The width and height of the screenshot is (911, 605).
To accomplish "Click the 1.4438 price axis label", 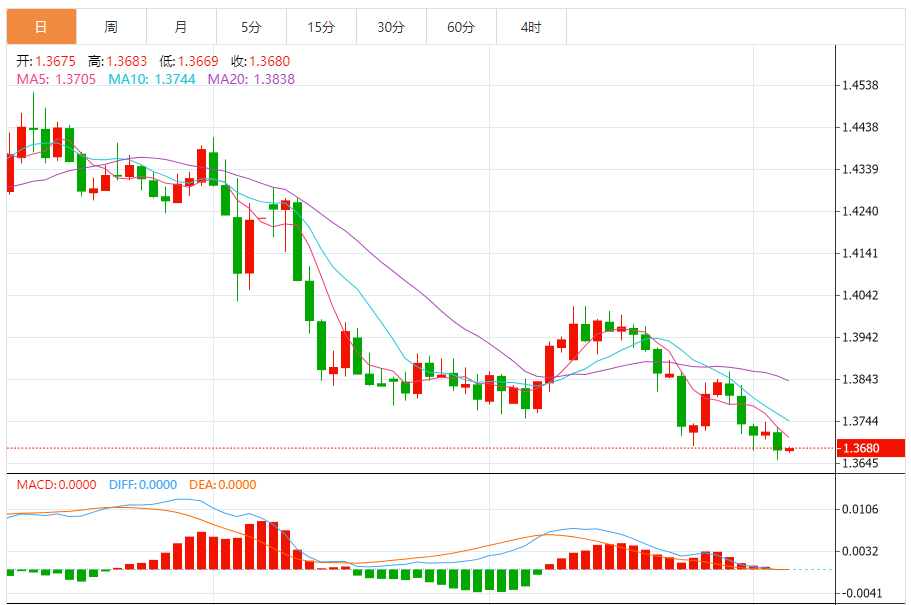I will tap(860, 127).
